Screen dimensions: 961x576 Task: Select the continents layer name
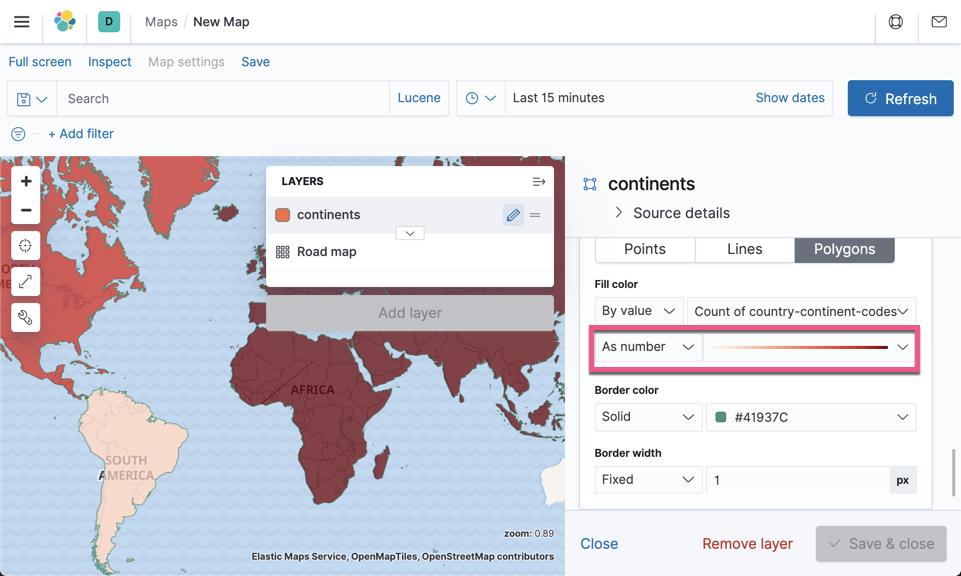click(x=329, y=215)
